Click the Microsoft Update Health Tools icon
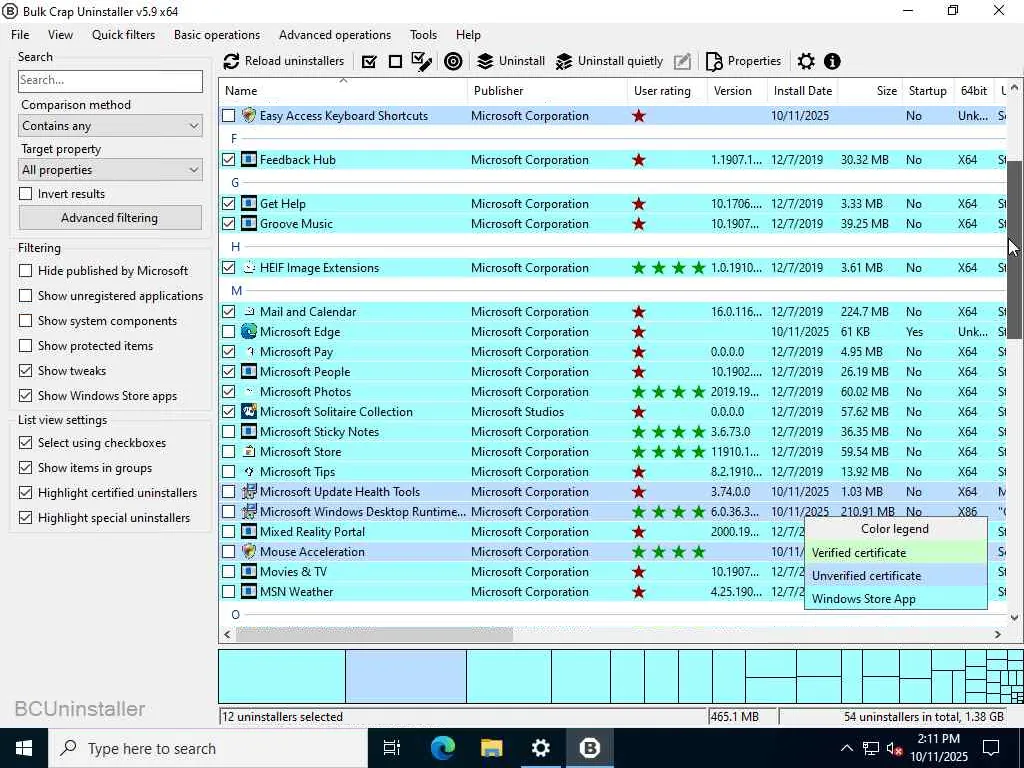Screen dimensions: 1024x768 249,492
